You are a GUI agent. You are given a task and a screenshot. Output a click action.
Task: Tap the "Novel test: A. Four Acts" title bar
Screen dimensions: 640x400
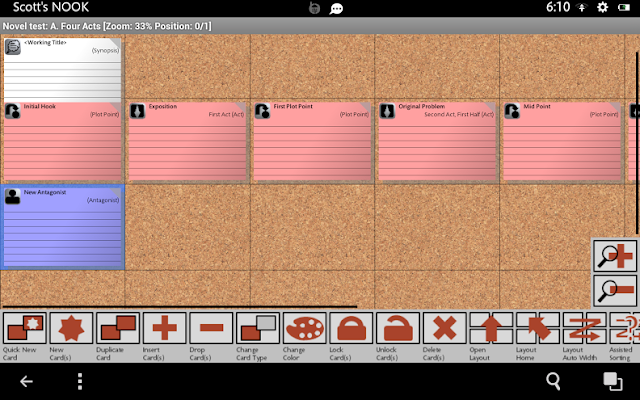click(320, 26)
